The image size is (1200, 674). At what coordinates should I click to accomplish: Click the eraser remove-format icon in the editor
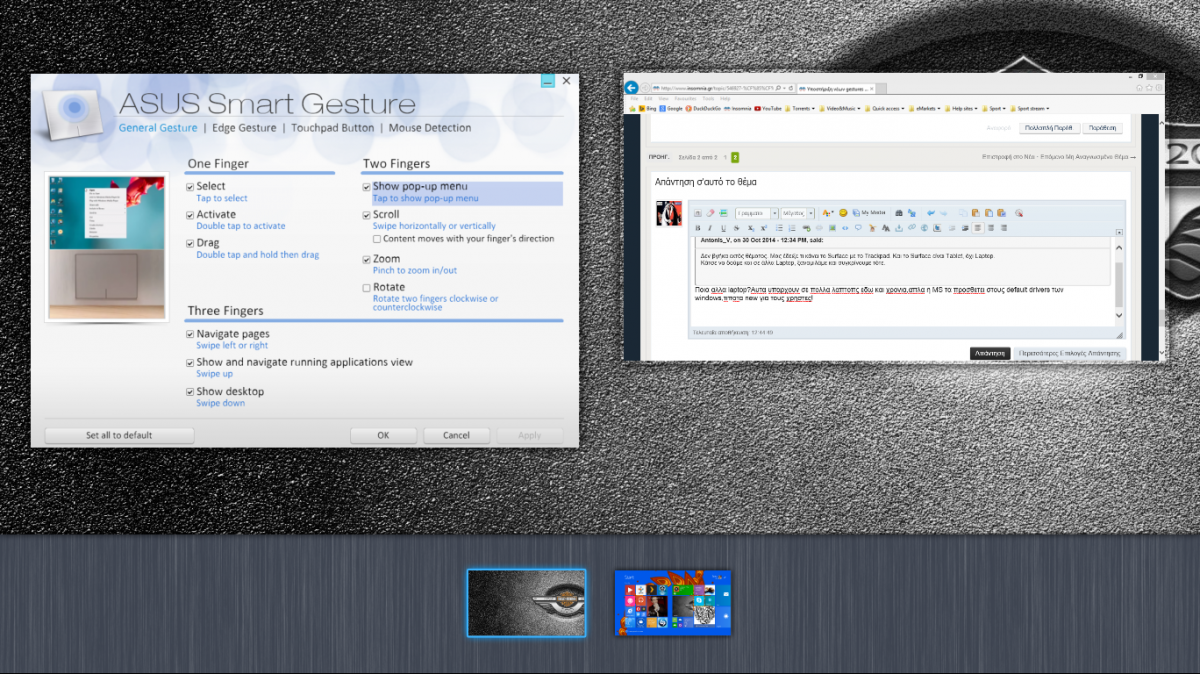point(710,213)
